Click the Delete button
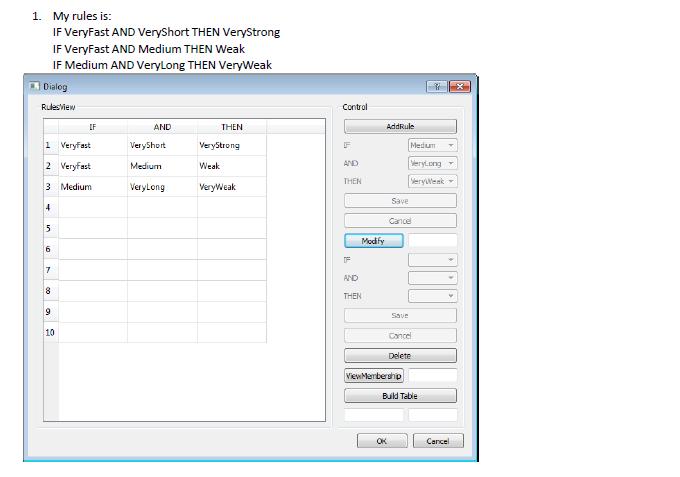 pos(400,356)
